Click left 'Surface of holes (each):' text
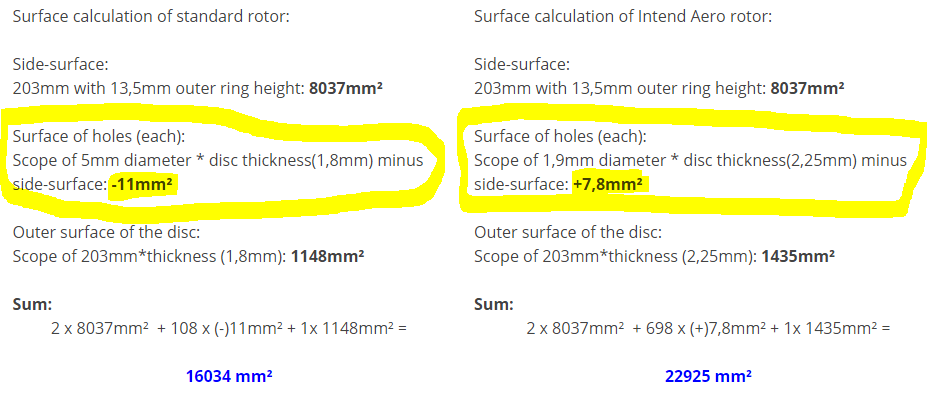This screenshot has width=927, height=404. pos(99,138)
